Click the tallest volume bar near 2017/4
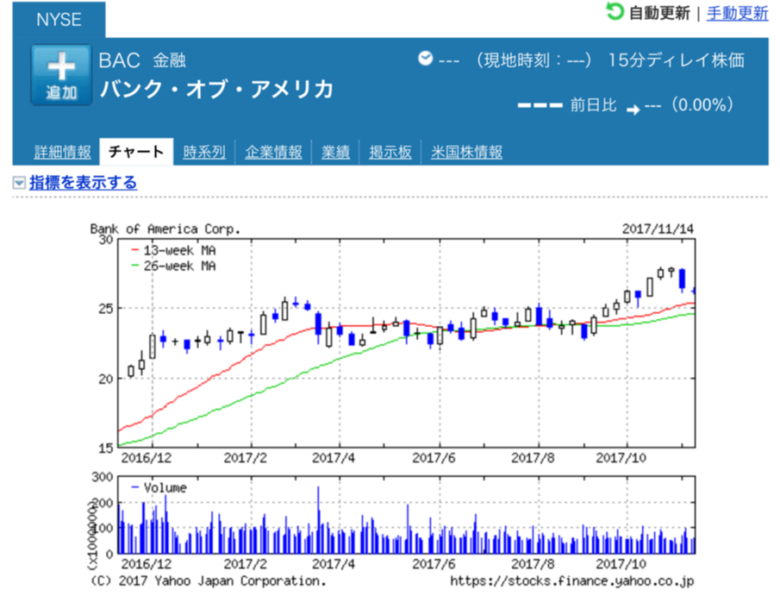Screen dimensions: 780x596 pyautogui.click(x=318, y=520)
